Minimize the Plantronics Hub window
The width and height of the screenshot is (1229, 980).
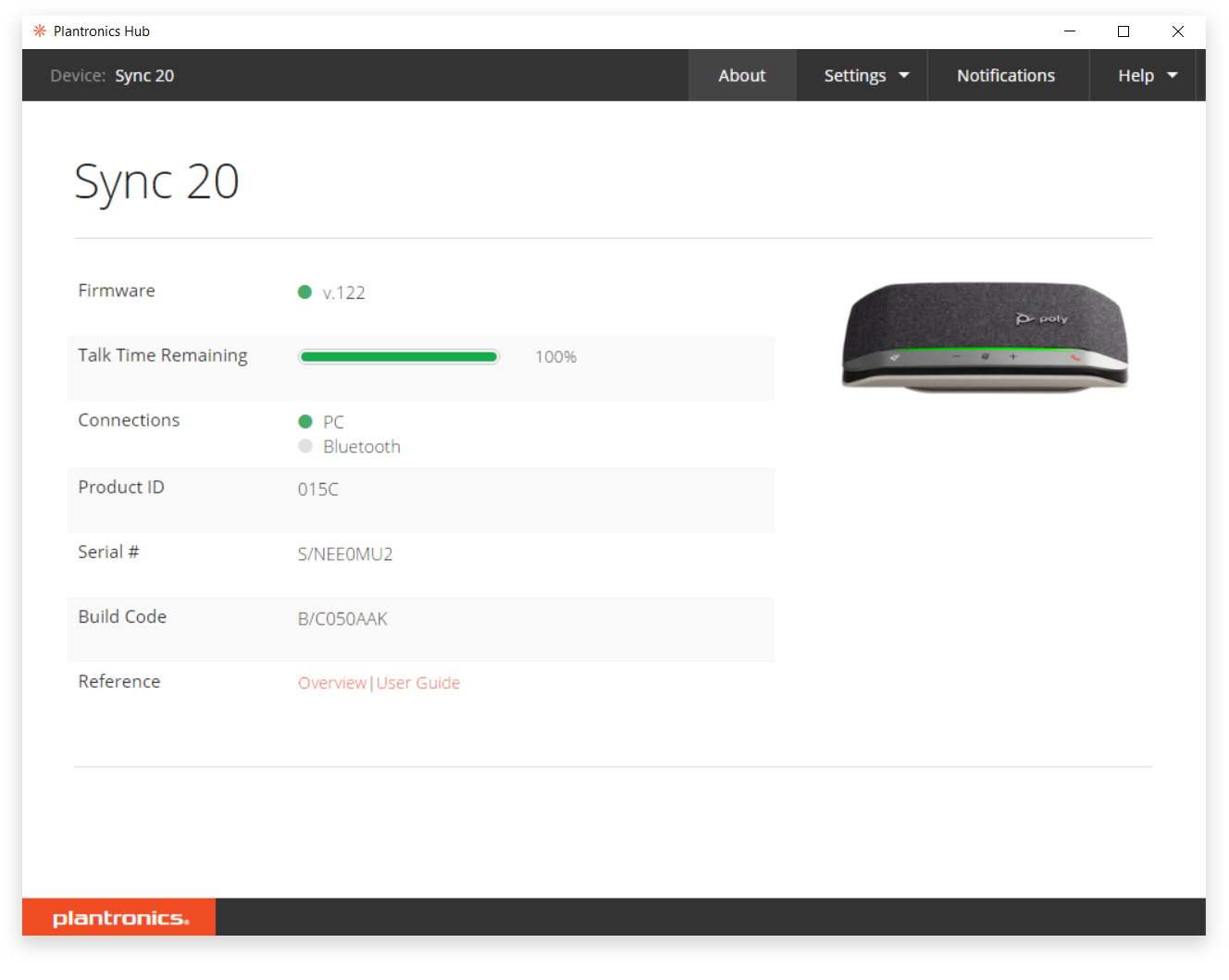pyautogui.click(x=1070, y=31)
